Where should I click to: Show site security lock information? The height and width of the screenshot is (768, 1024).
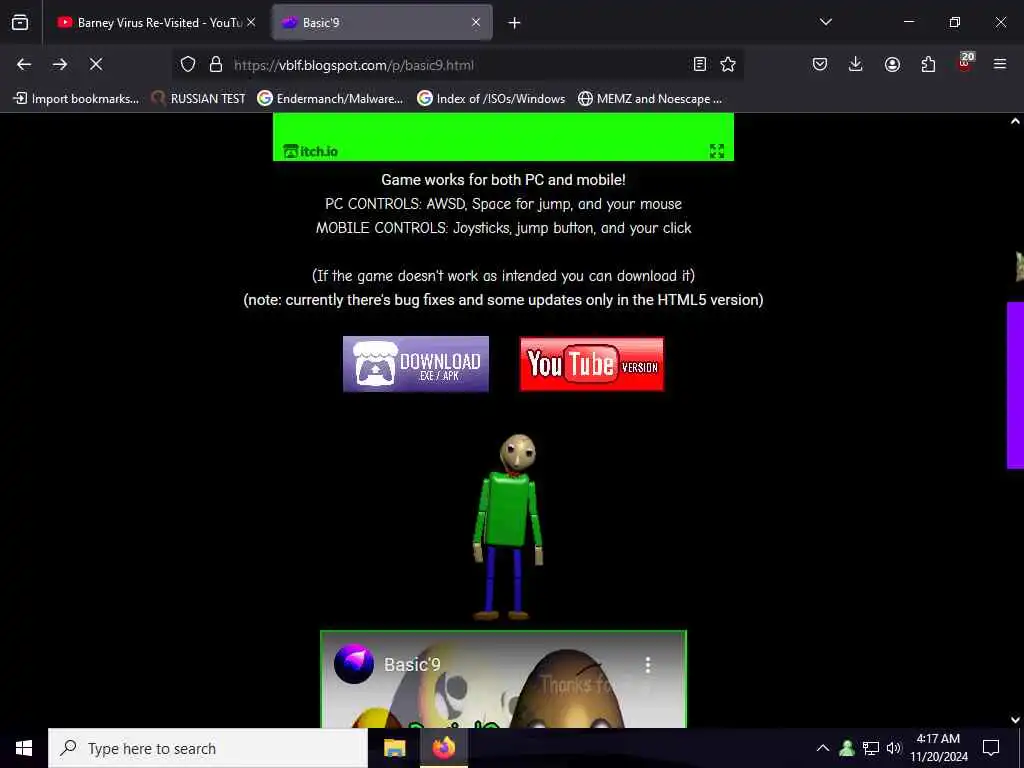point(216,64)
